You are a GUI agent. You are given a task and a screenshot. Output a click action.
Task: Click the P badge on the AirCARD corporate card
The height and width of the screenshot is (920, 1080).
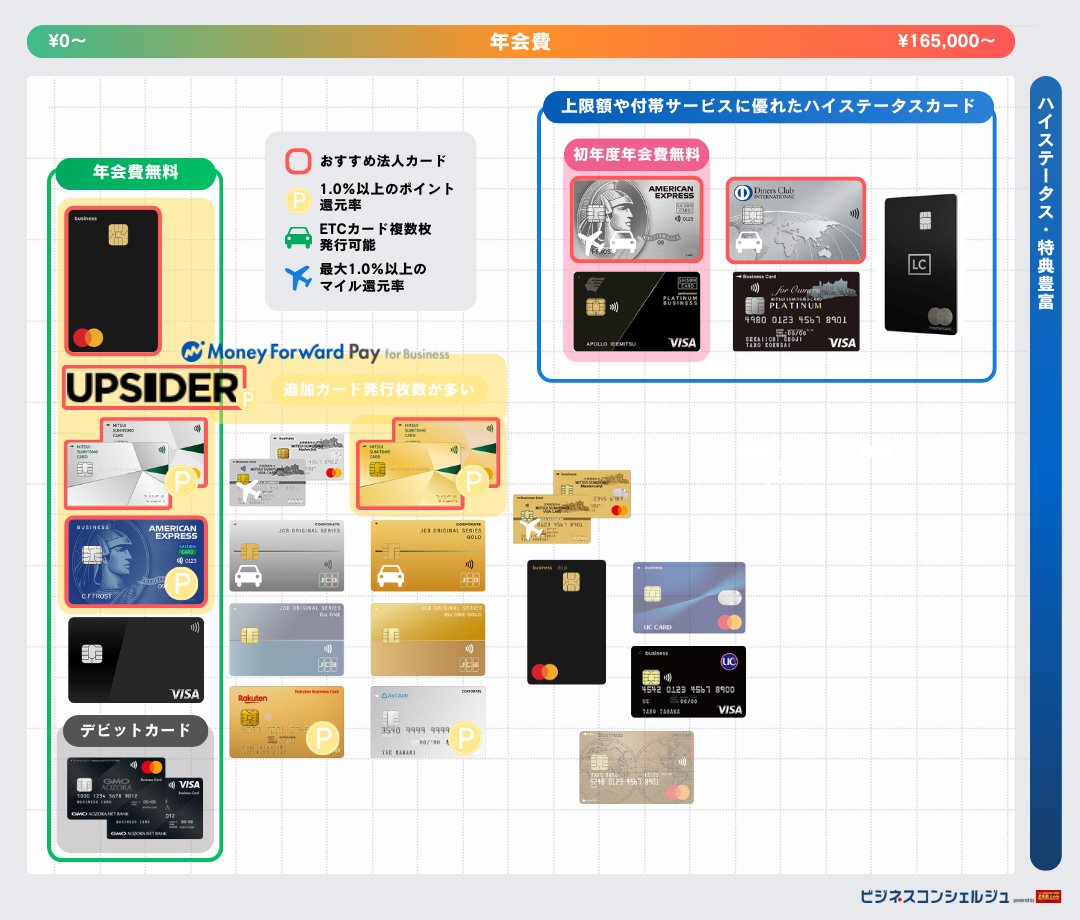(x=465, y=738)
